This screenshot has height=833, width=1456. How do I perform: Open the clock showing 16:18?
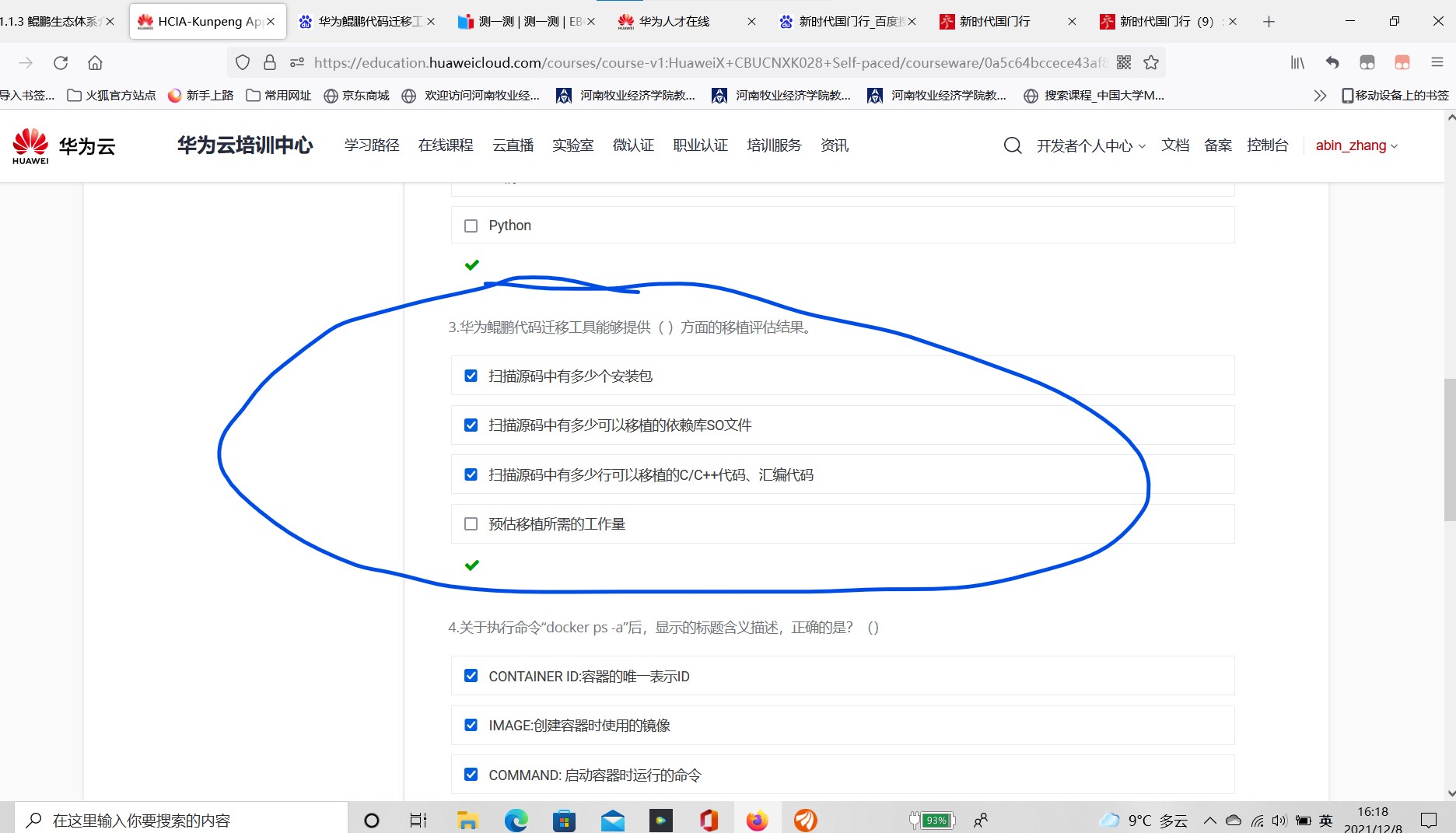pos(1373,820)
